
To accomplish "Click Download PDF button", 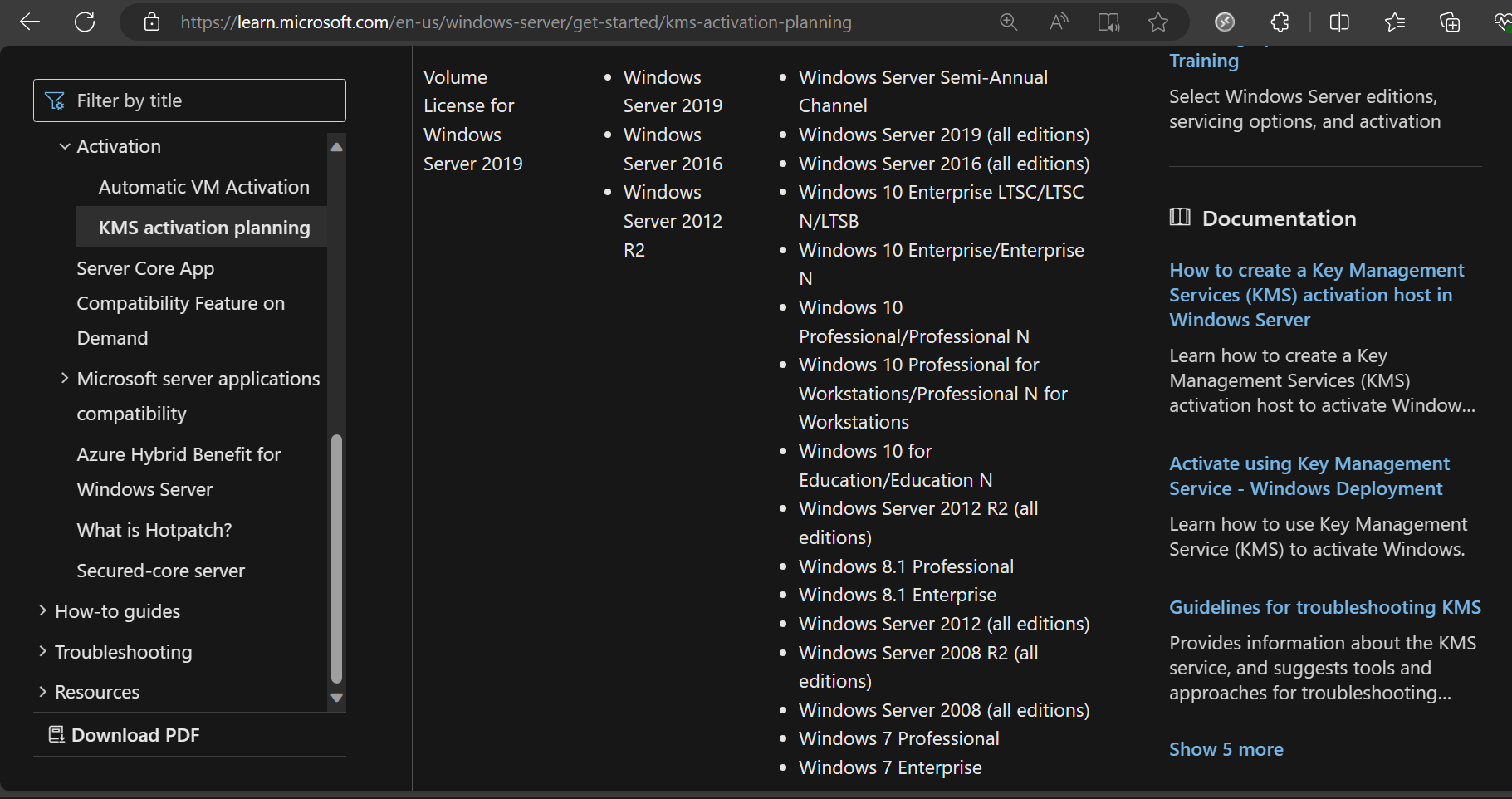I will point(125,734).
